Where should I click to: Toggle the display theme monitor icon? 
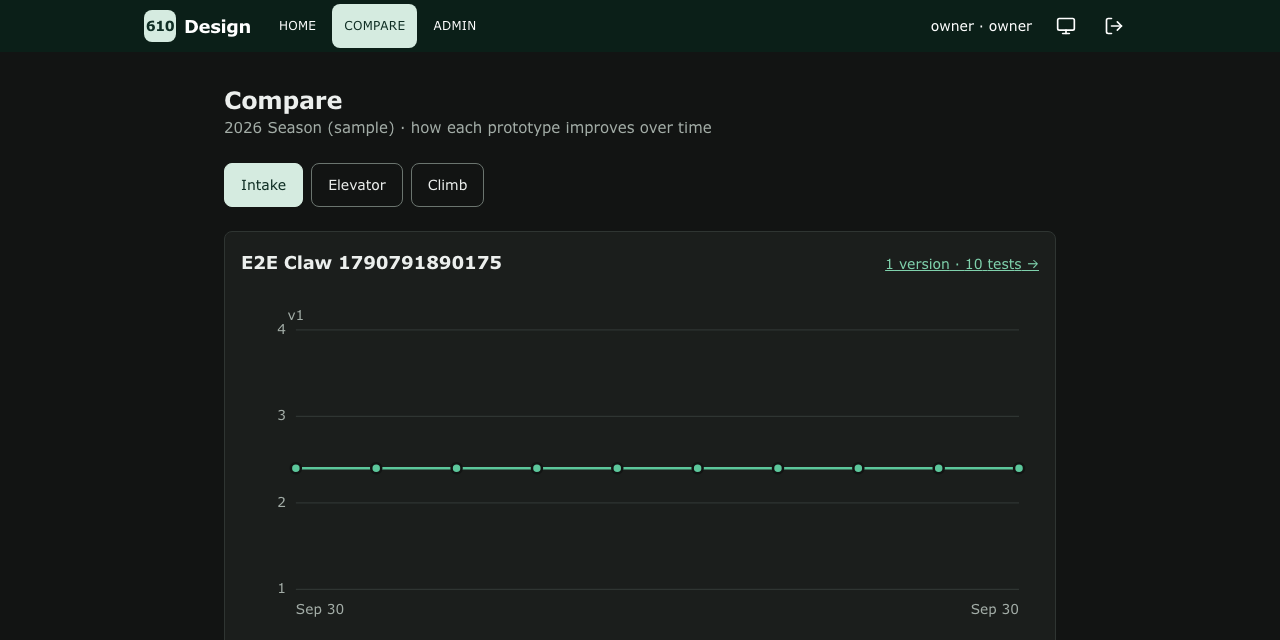1066,26
